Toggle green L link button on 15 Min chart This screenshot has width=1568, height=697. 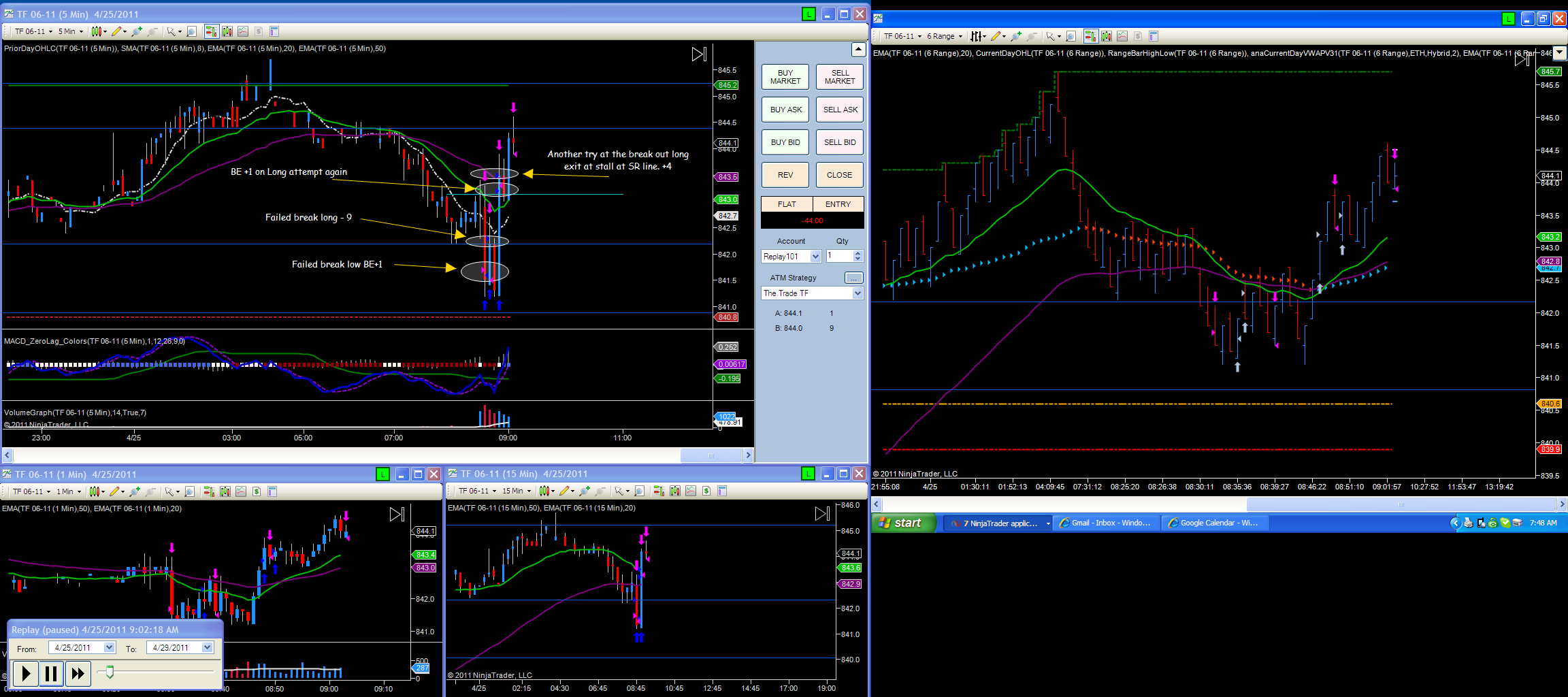pos(808,474)
